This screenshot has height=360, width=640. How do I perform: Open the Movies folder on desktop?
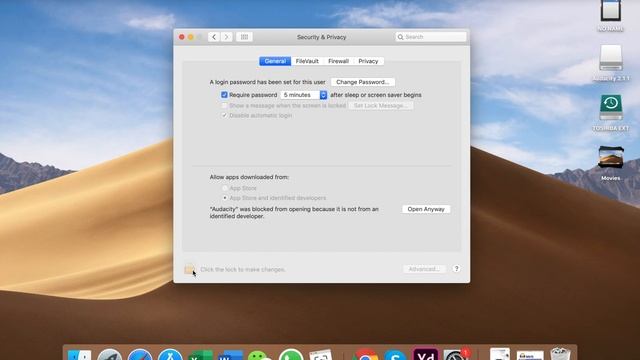(611, 163)
